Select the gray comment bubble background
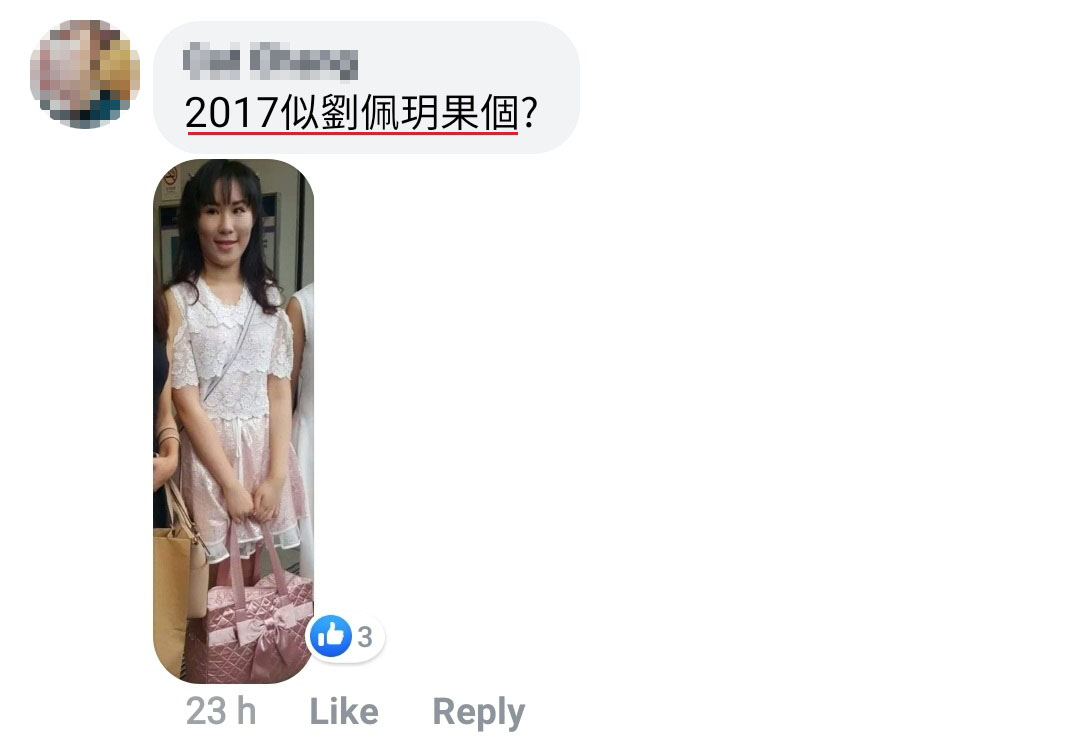1080x745 pixels. point(366,87)
